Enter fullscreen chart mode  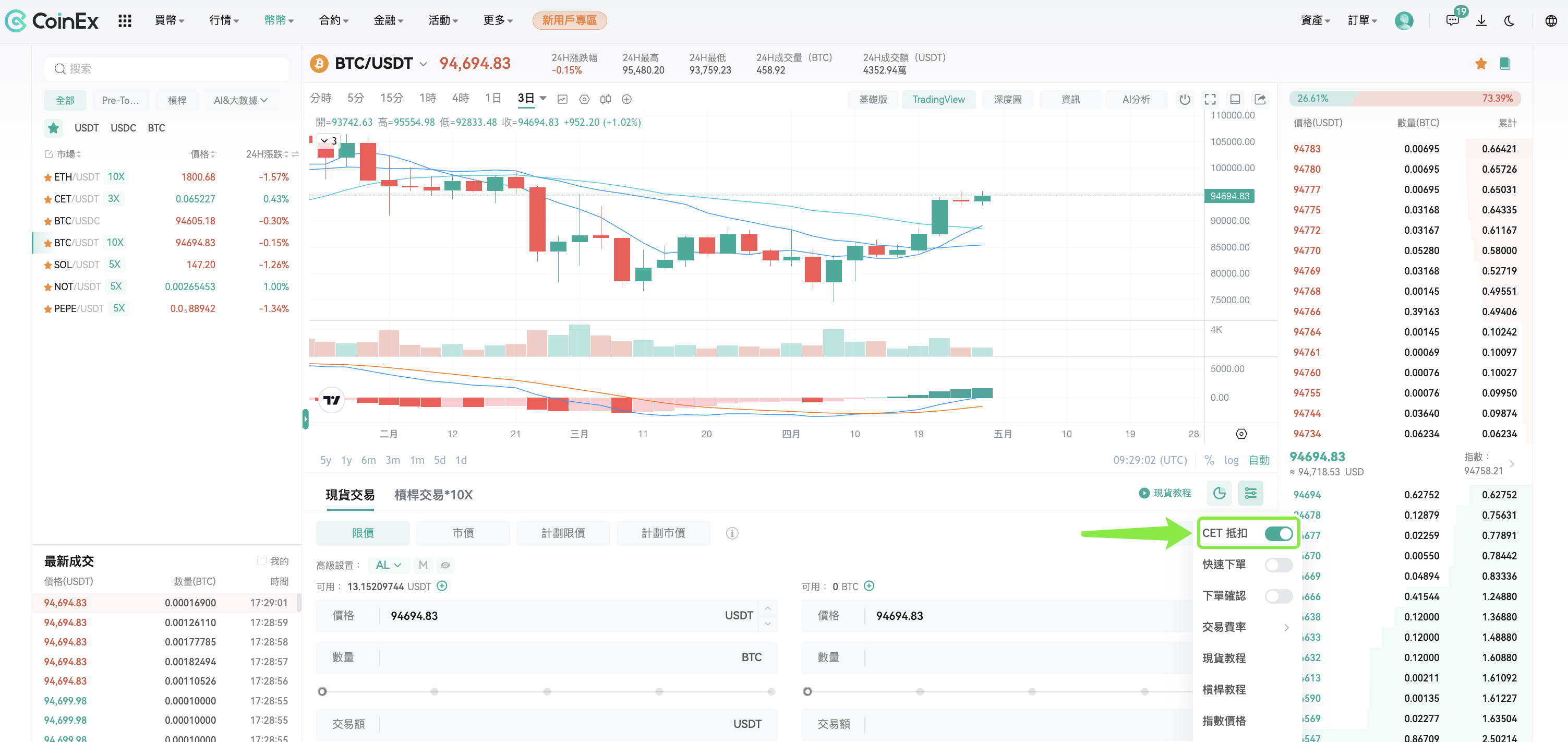[x=1210, y=99]
